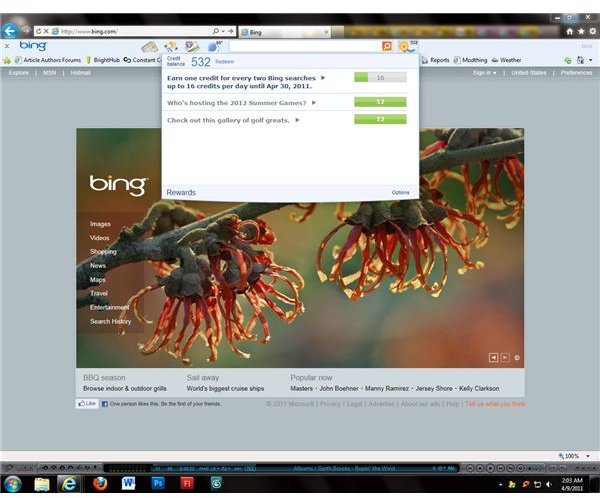This screenshot has height=498, width=600.
Task: Click the golf greats green credit bar
Action: [380, 119]
